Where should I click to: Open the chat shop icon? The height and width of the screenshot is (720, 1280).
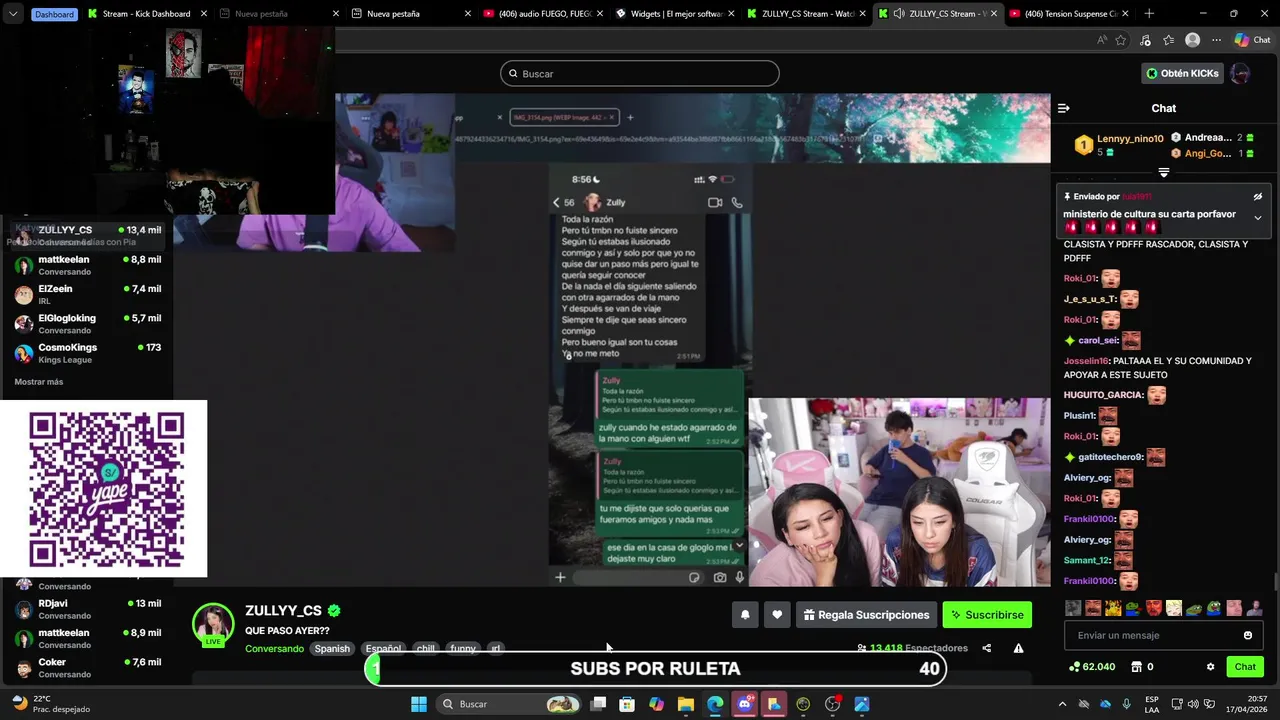coord(1137,667)
